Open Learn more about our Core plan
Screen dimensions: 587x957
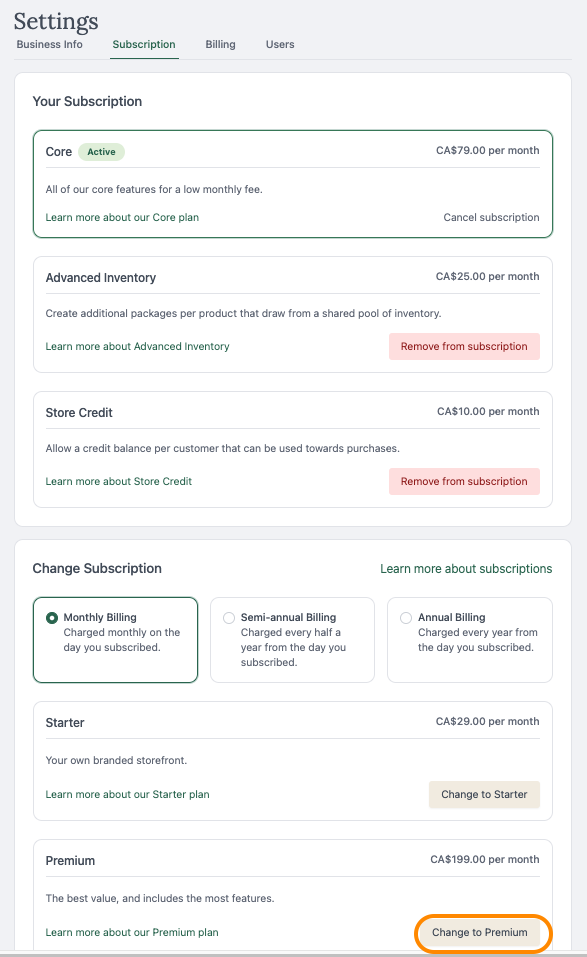pos(122,217)
